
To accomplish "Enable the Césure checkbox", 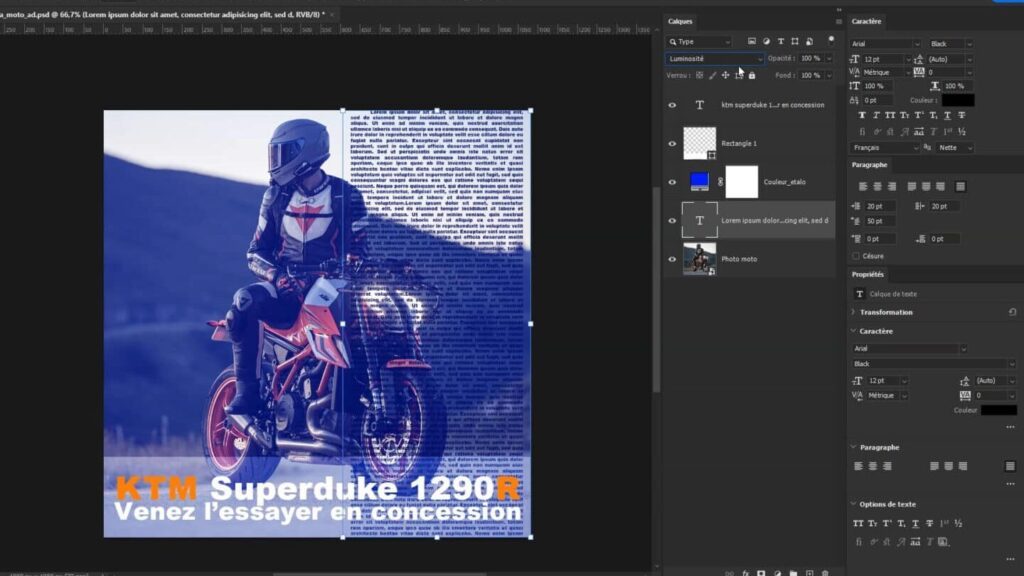I will point(856,256).
